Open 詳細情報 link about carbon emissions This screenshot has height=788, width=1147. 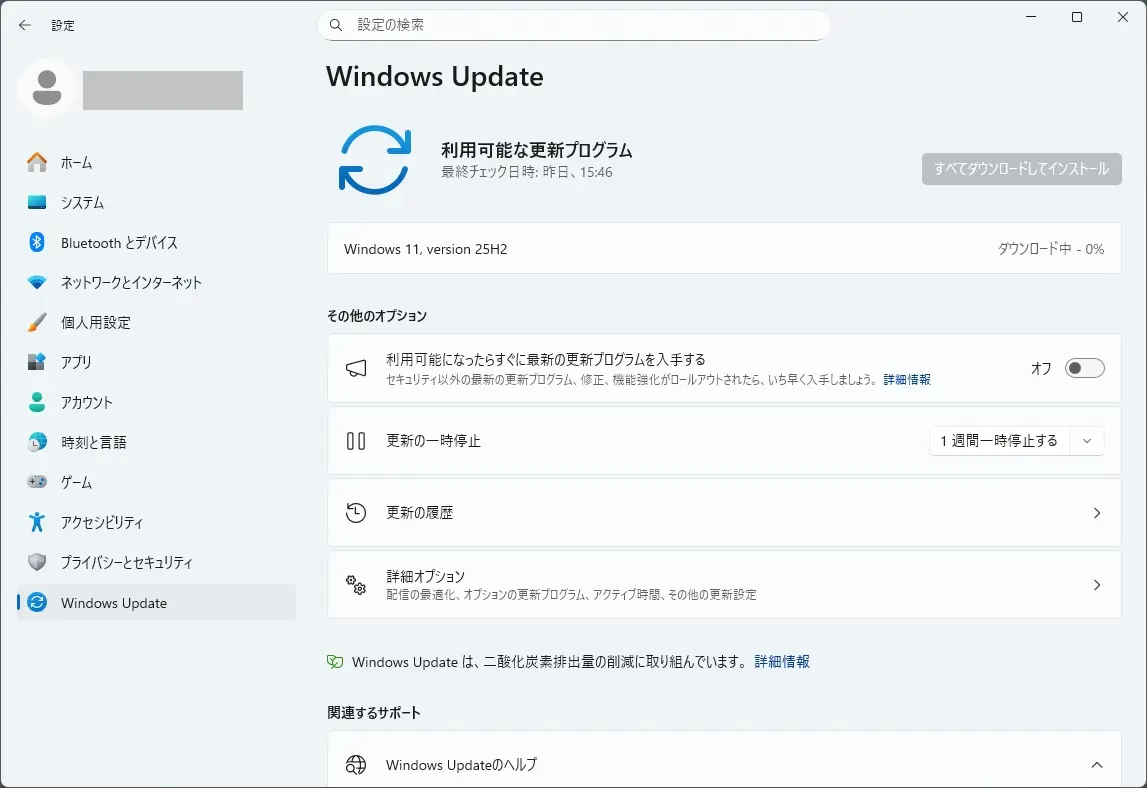pos(782,662)
